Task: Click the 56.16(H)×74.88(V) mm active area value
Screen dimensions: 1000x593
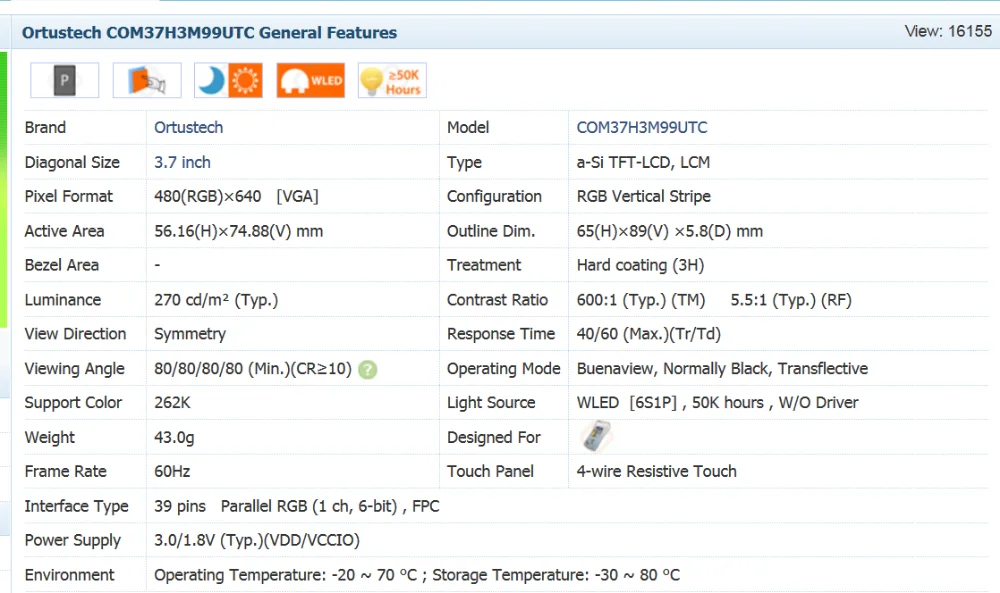Action: point(239,231)
